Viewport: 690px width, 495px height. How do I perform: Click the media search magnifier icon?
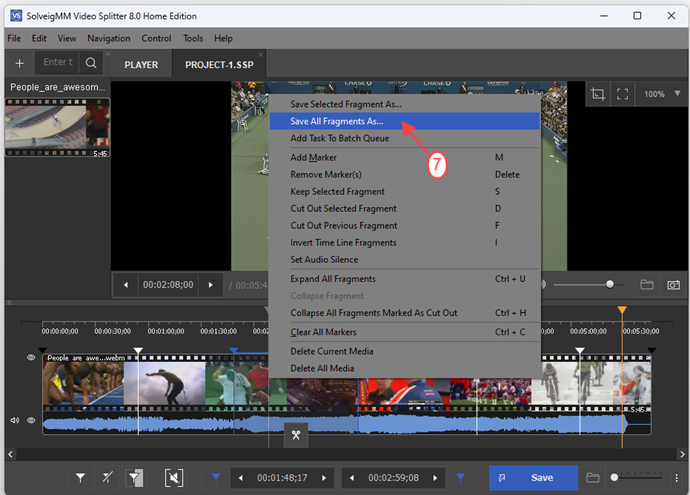[91, 63]
